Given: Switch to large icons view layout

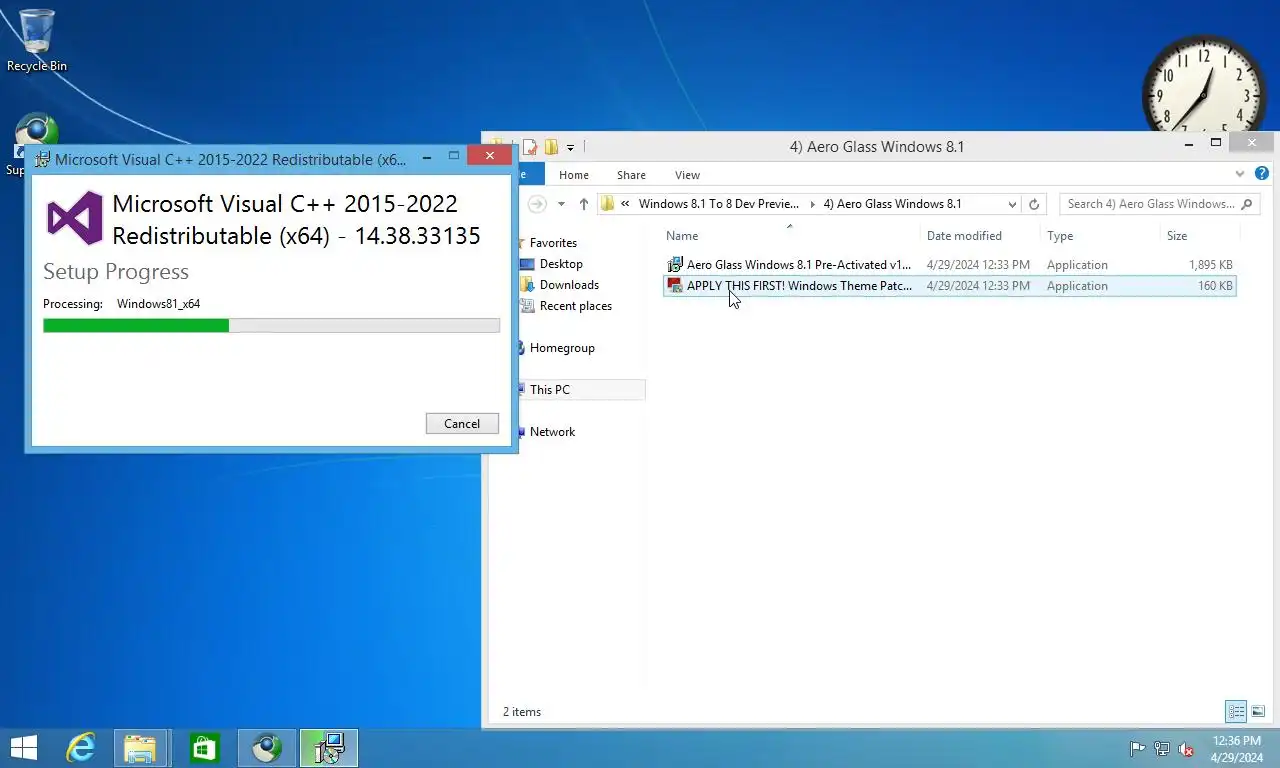Looking at the screenshot, I should coord(1259,712).
